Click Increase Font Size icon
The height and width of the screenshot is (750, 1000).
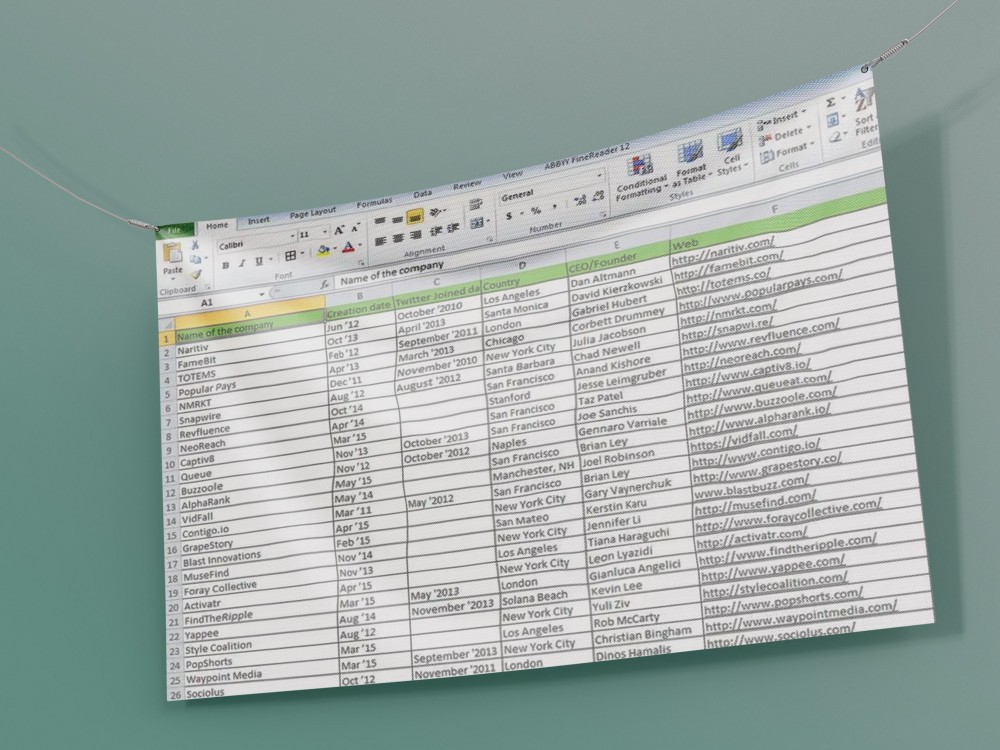(339, 230)
